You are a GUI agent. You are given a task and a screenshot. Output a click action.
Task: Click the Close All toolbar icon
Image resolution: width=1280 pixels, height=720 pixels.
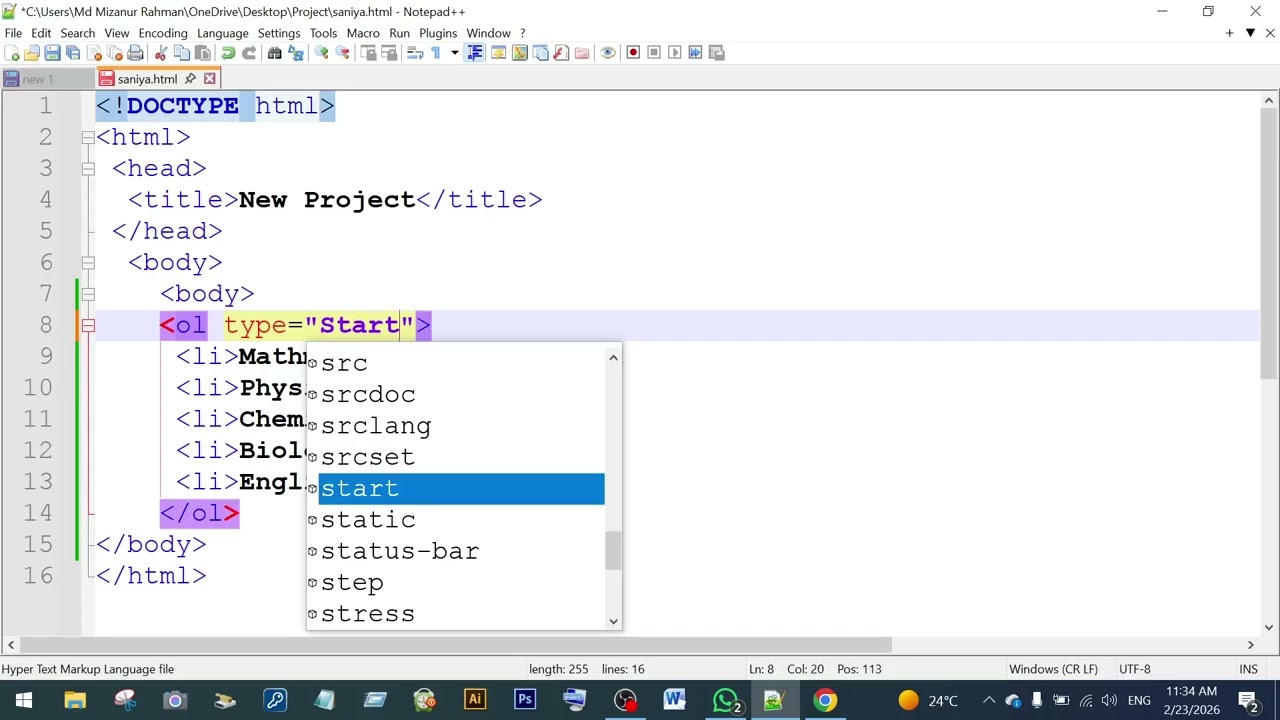[x=115, y=53]
